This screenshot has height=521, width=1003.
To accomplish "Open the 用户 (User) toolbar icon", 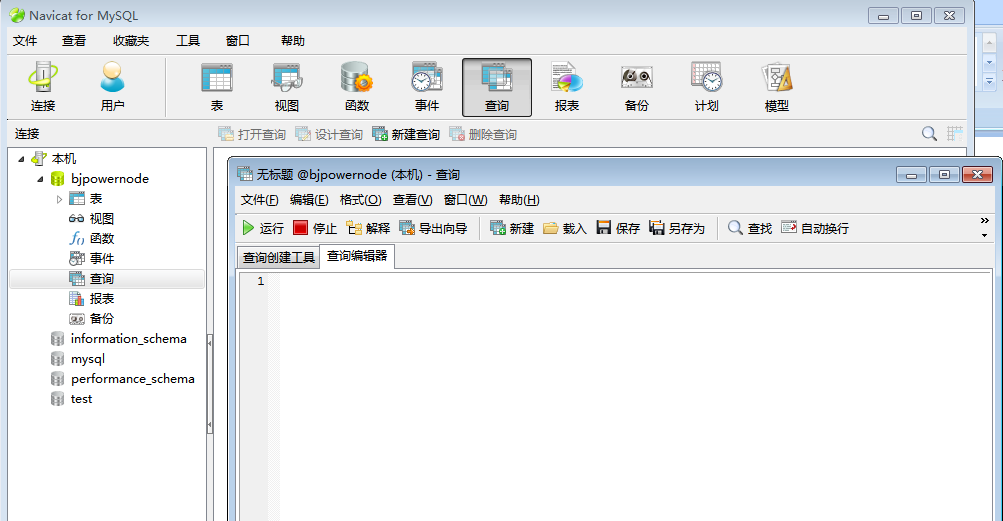I will [113, 87].
